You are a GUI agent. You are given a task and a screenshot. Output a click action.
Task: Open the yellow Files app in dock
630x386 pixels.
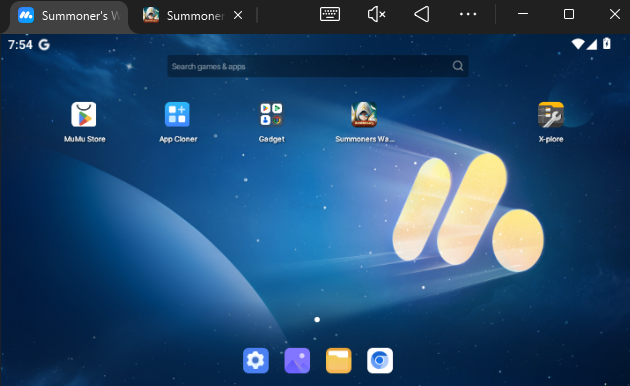coord(339,360)
